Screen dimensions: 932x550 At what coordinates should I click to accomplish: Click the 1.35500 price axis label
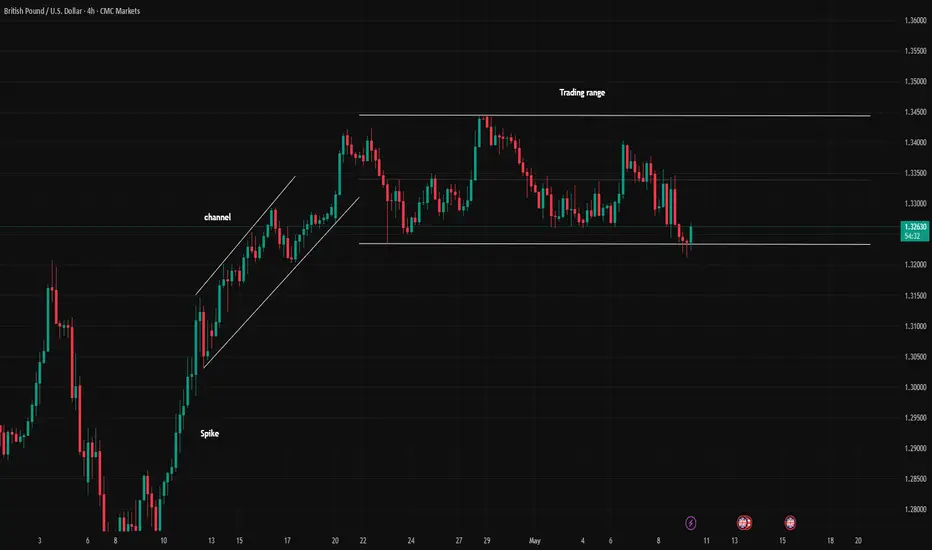915,51
